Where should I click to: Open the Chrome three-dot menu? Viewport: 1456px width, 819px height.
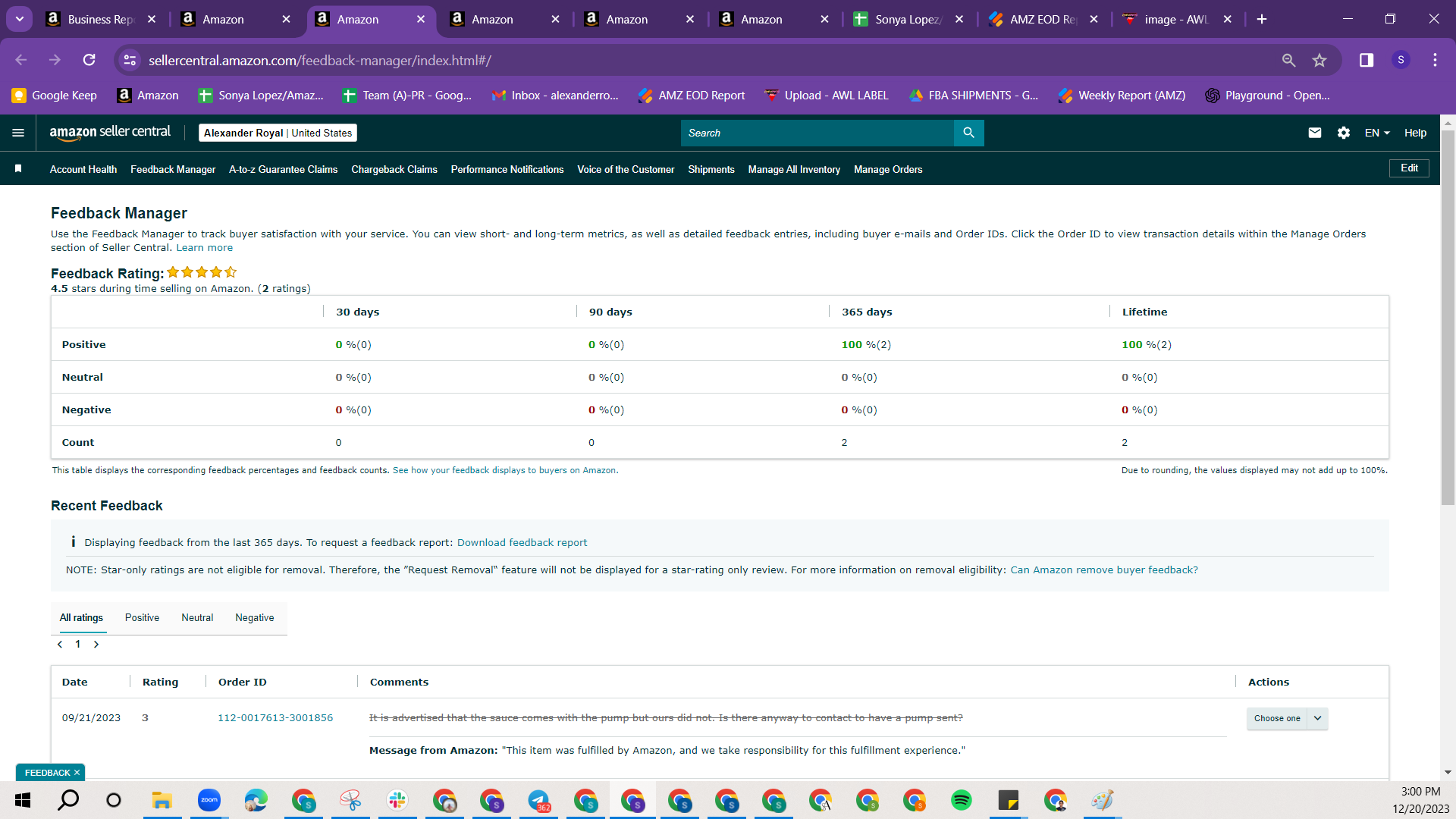tap(1435, 60)
